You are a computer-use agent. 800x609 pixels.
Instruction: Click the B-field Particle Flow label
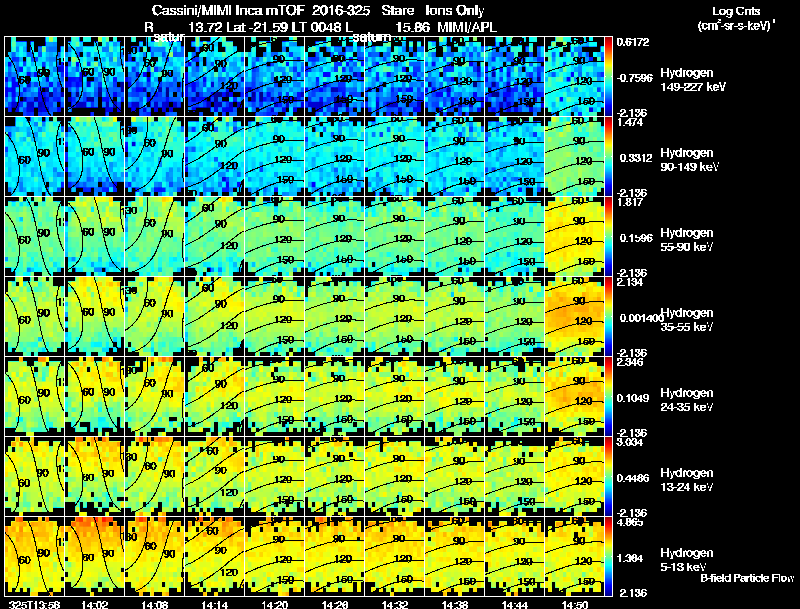click(747, 578)
